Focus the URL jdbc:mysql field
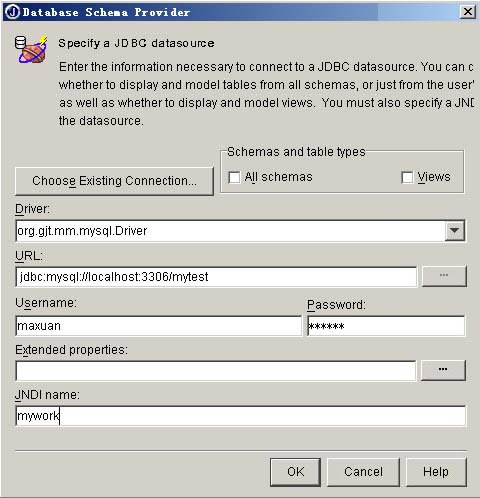480x498 pixels. [x=216, y=277]
